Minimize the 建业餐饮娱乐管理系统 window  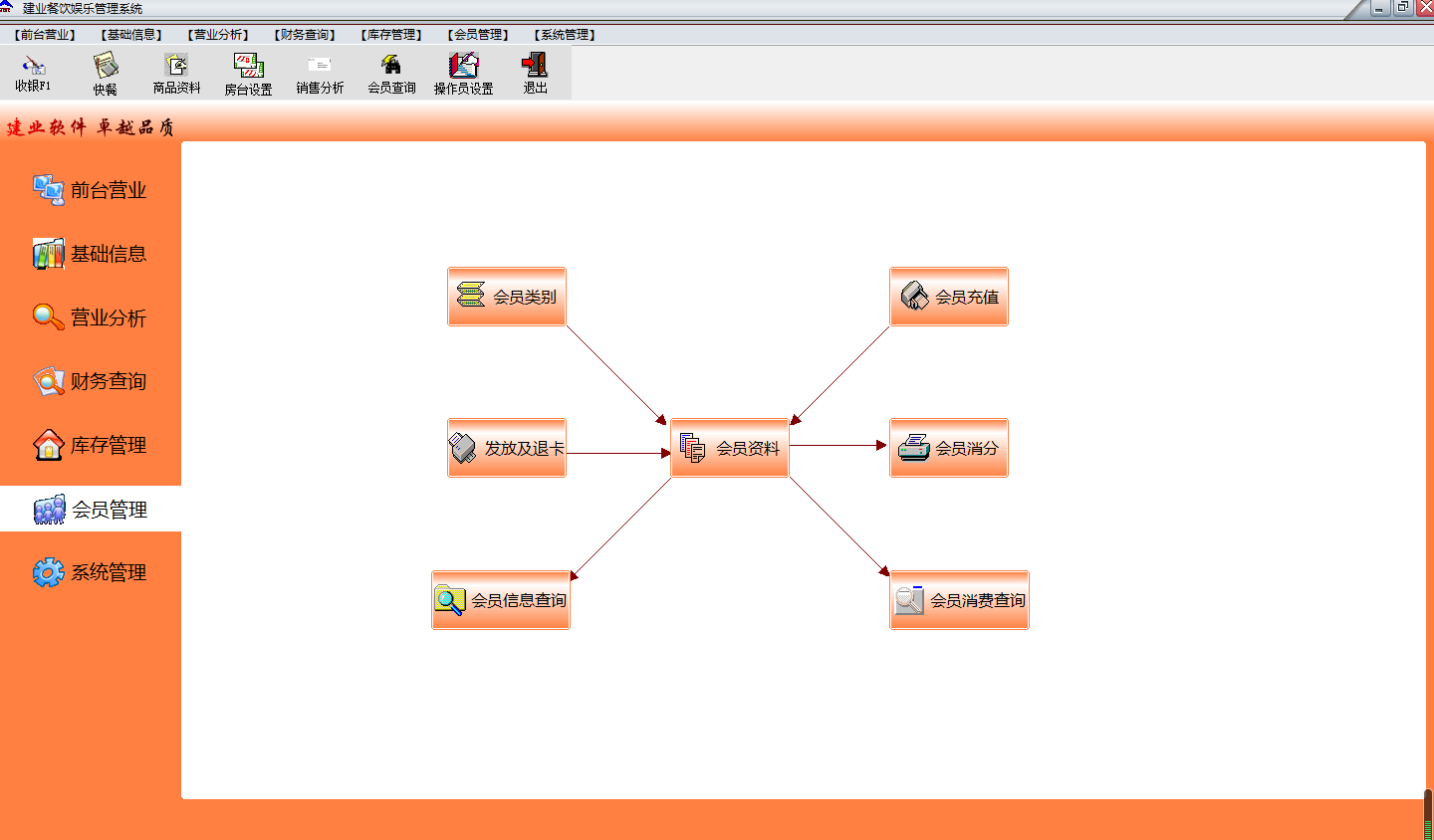click(x=1380, y=8)
